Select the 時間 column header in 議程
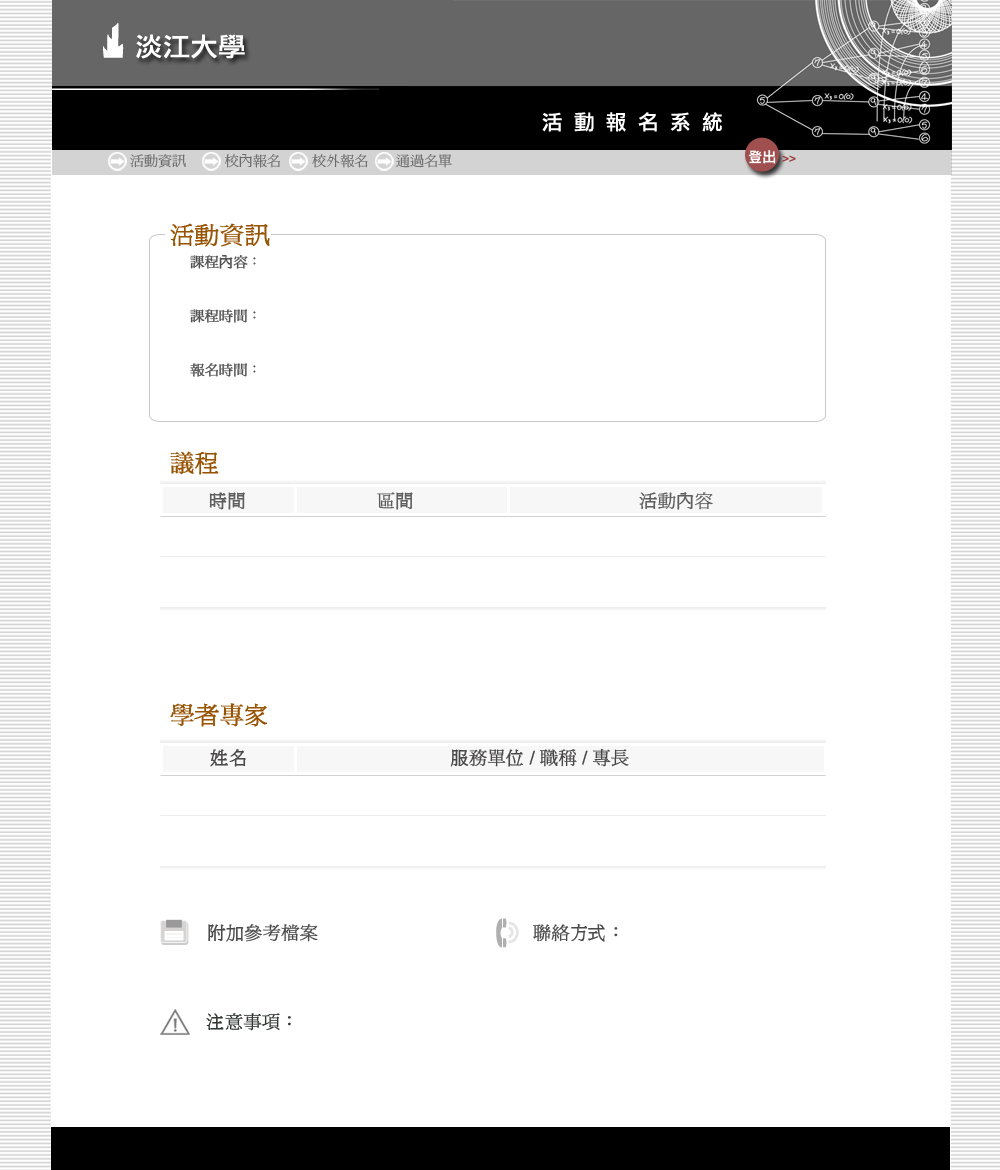This screenshot has height=1170, width=1000. coord(227,501)
